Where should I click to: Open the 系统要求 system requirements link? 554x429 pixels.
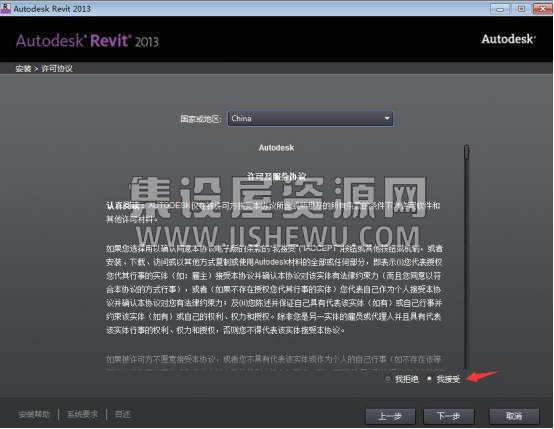82,414
